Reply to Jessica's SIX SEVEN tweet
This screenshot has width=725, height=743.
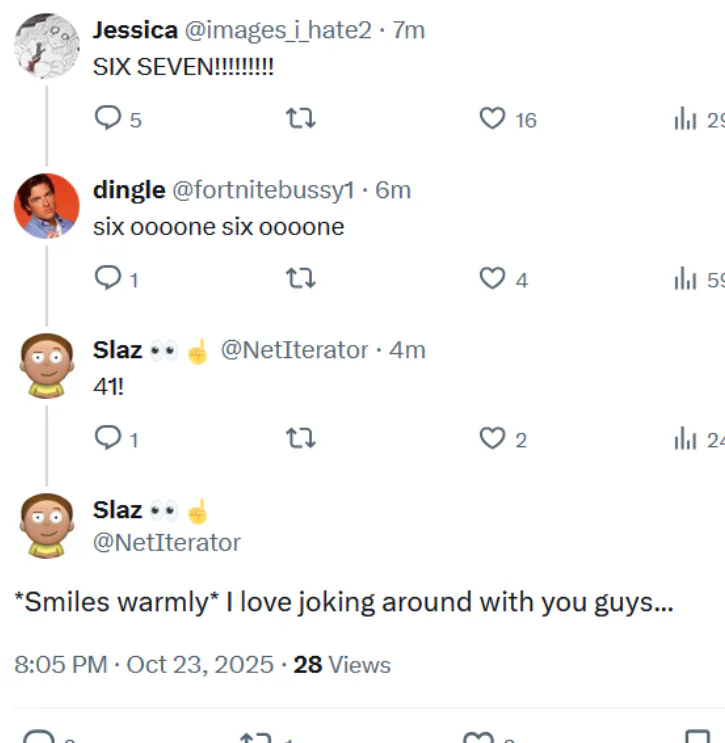[107, 120]
